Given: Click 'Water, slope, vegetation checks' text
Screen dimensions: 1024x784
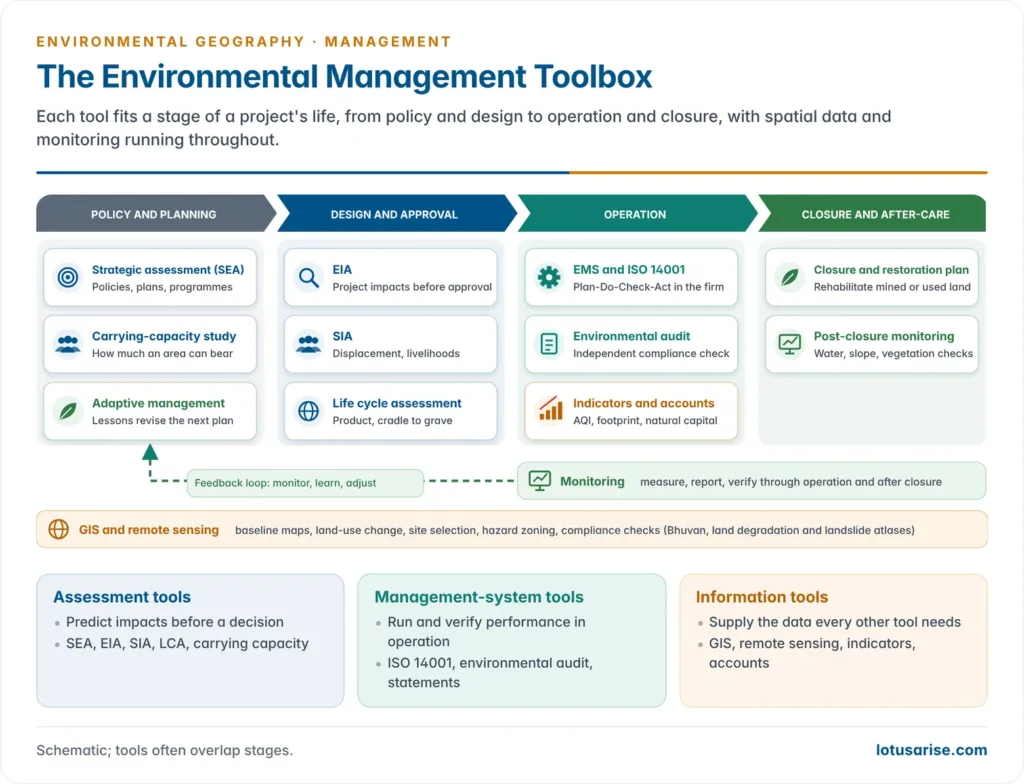Looking at the screenshot, I should pos(893,353).
